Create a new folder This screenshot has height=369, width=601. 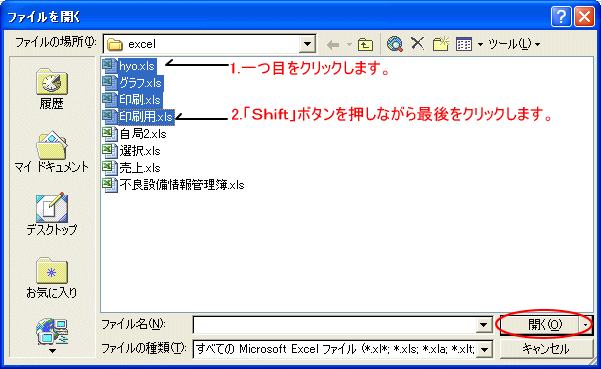(x=441, y=44)
